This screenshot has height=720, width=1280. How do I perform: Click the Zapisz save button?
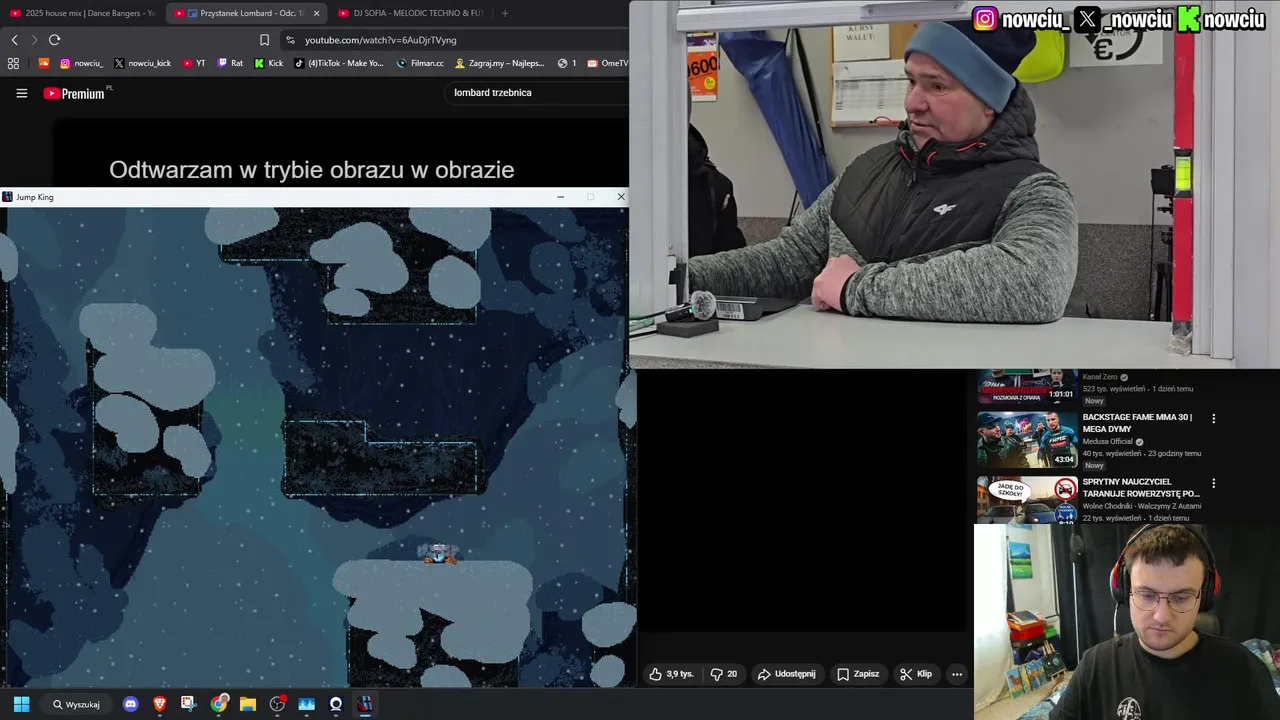pyautogui.click(x=858, y=674)
